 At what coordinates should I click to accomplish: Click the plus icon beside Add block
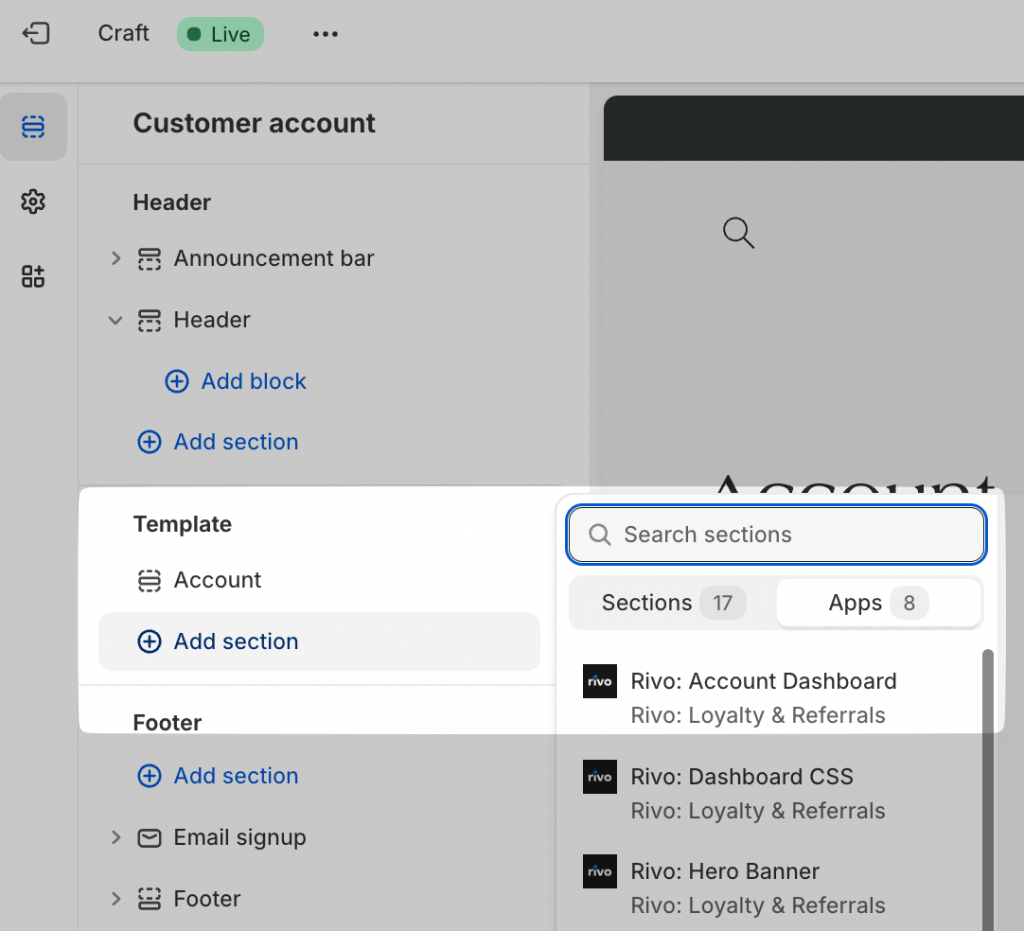[177, 381]
